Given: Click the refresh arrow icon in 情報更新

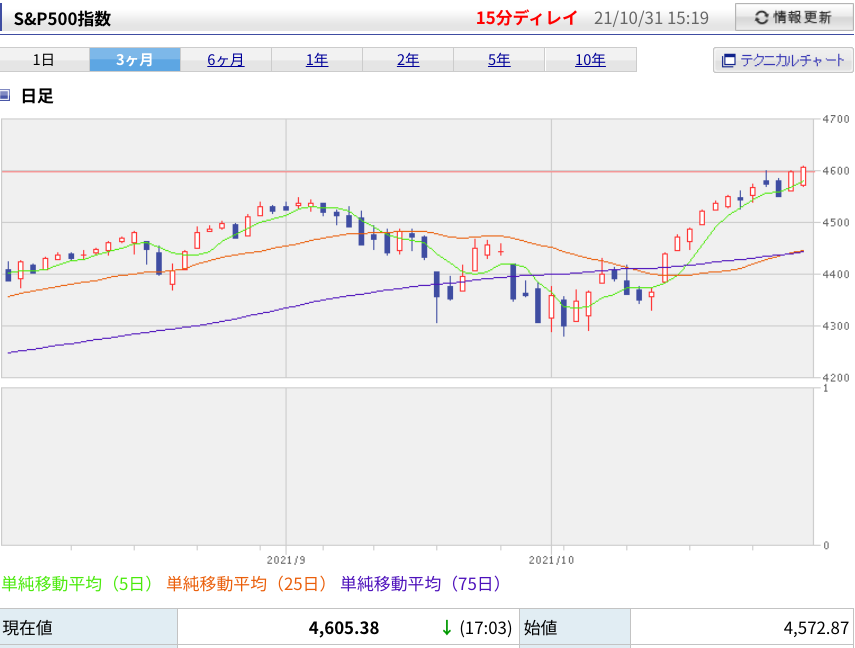Looking at the screenshot, I should pyautogui.click(x=761, y=18).
